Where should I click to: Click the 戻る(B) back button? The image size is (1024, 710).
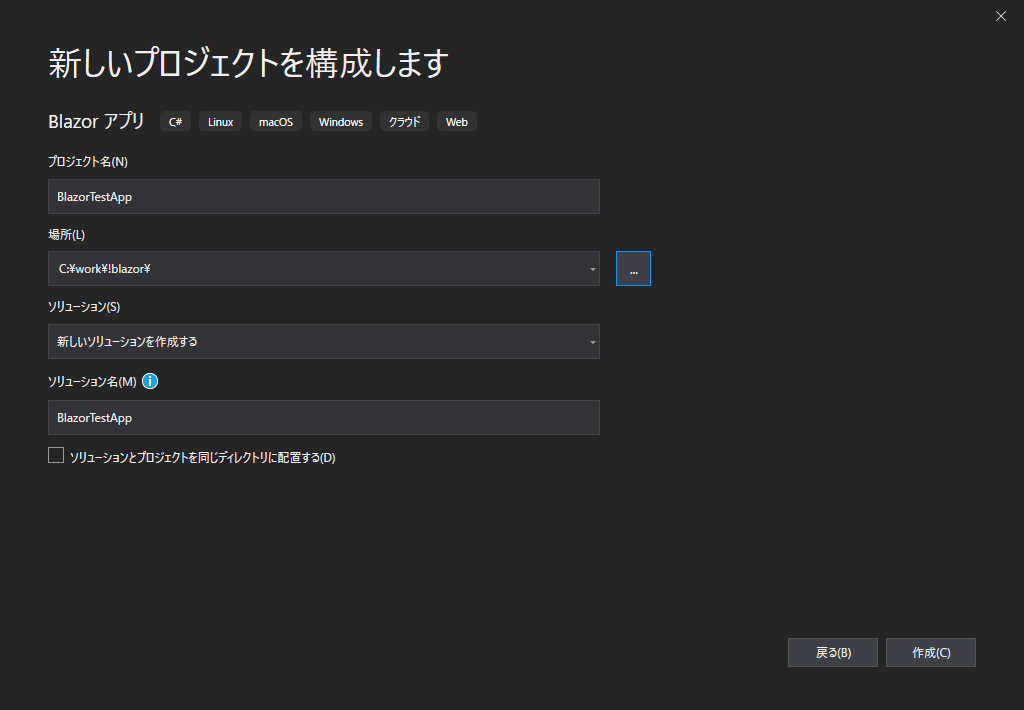point(833,653)
